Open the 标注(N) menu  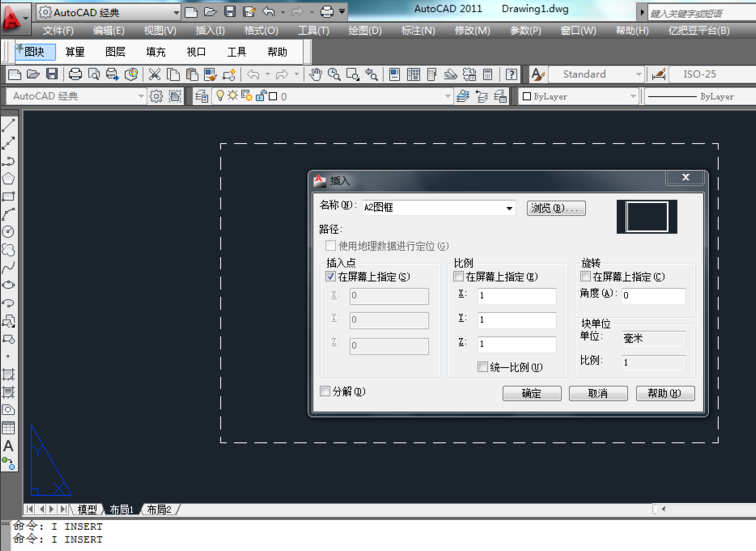[x=418, y=31]
